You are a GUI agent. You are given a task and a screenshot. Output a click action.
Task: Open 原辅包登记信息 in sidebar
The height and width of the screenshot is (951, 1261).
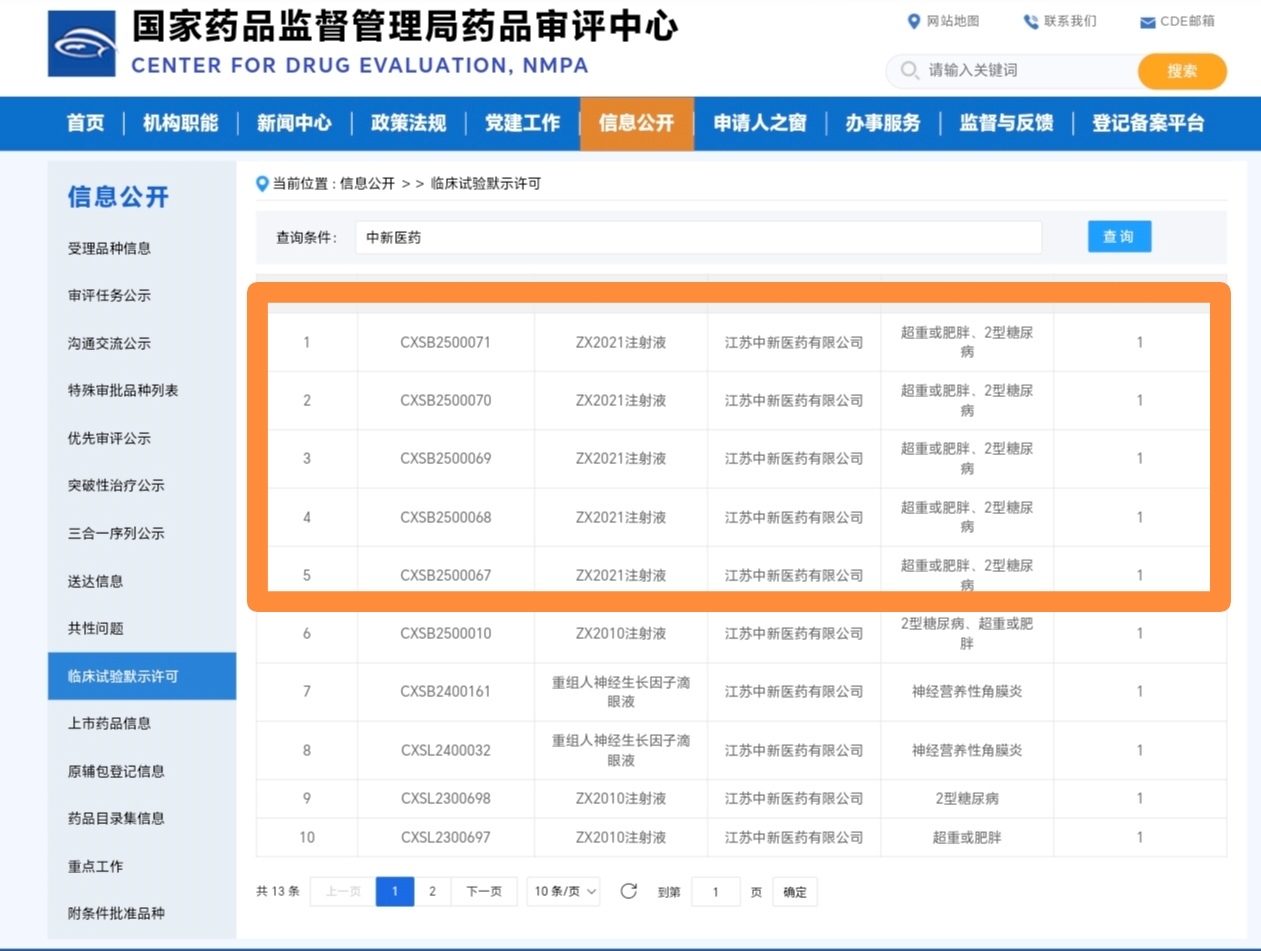116,771
